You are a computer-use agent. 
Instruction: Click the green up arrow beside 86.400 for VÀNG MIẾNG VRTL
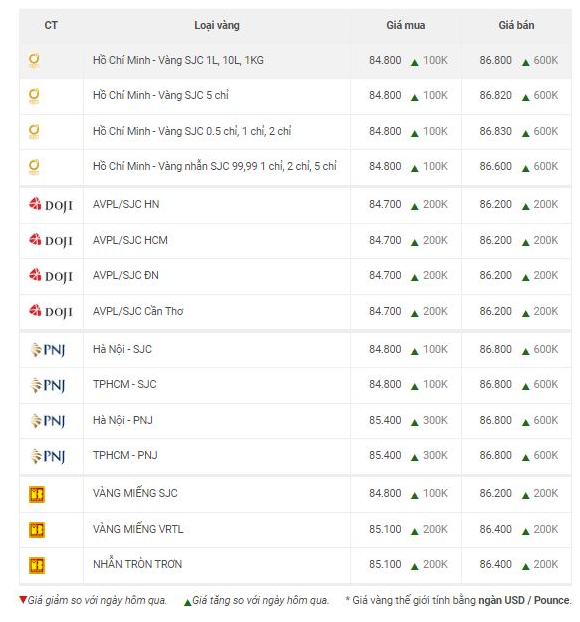(x=525, y=531)
